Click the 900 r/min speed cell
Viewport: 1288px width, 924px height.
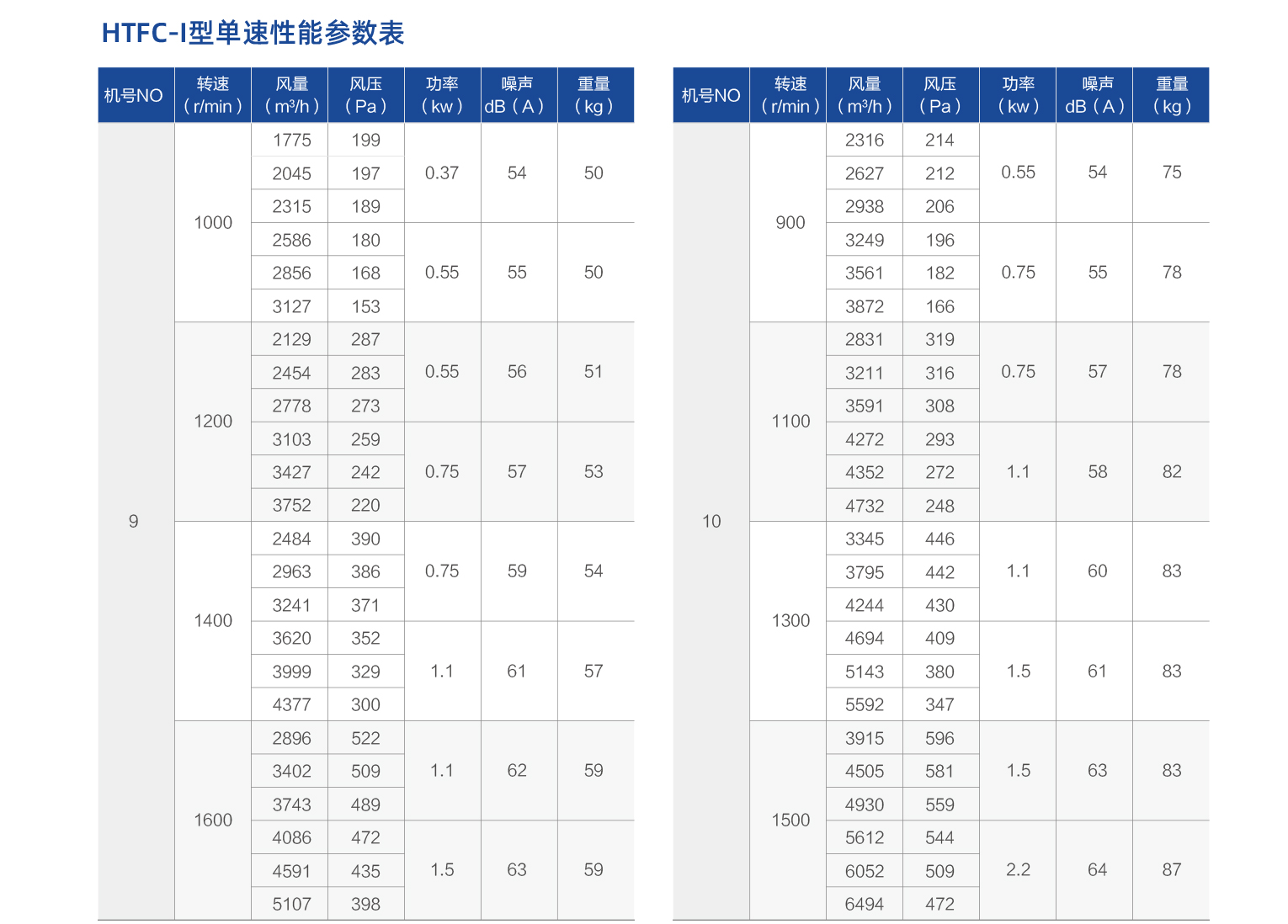point(790,222)
